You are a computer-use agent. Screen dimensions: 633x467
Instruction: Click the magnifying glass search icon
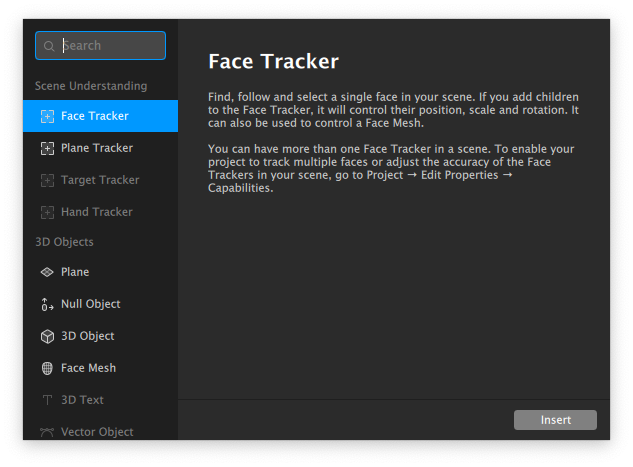49,46
